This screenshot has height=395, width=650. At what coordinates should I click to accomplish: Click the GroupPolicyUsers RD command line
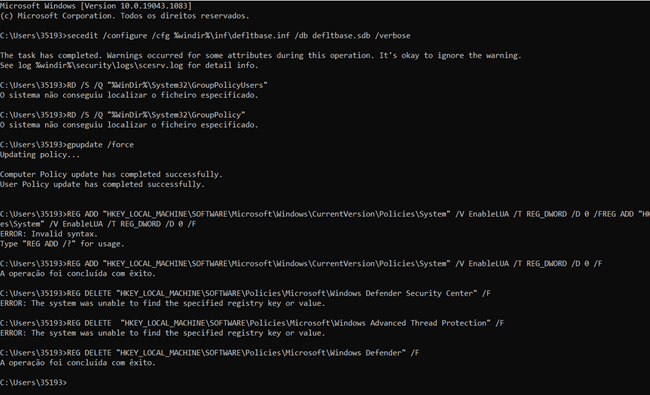tap(133, 85)
